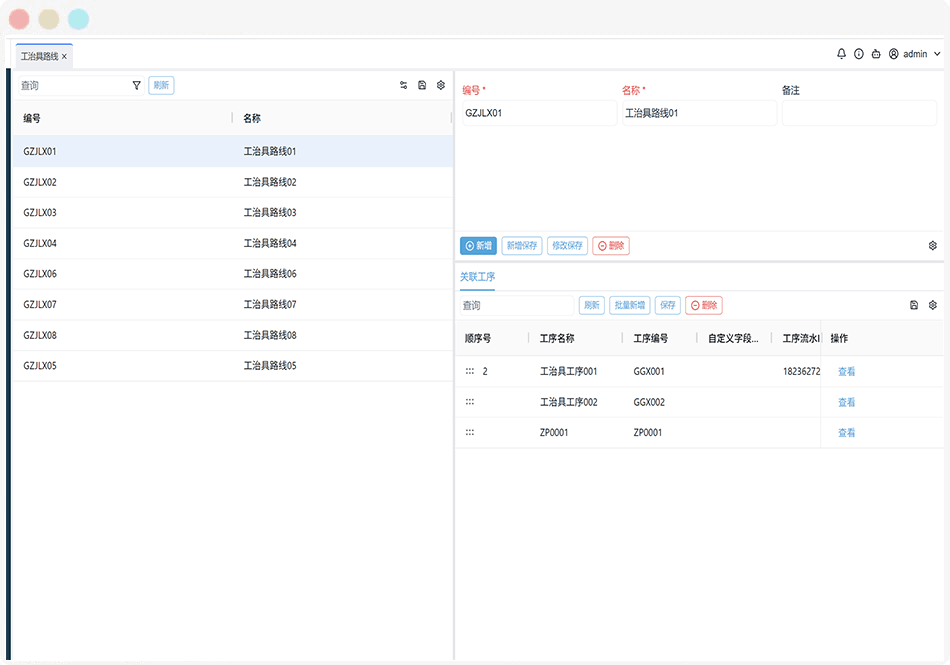
Task: Click the 18236272 serial number cell
Action: (x=802, y=371)
